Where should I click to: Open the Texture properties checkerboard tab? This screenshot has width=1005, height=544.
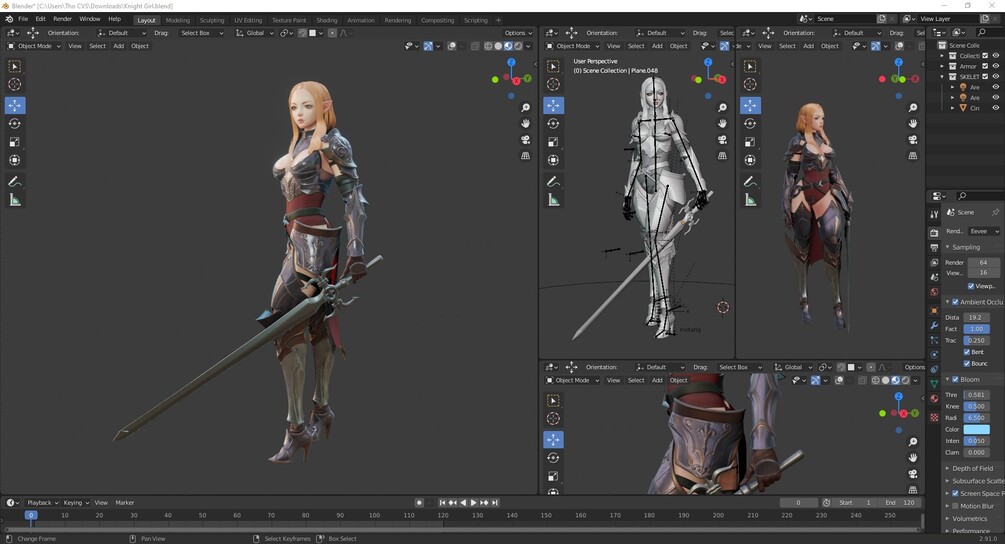tap(934, 417)
